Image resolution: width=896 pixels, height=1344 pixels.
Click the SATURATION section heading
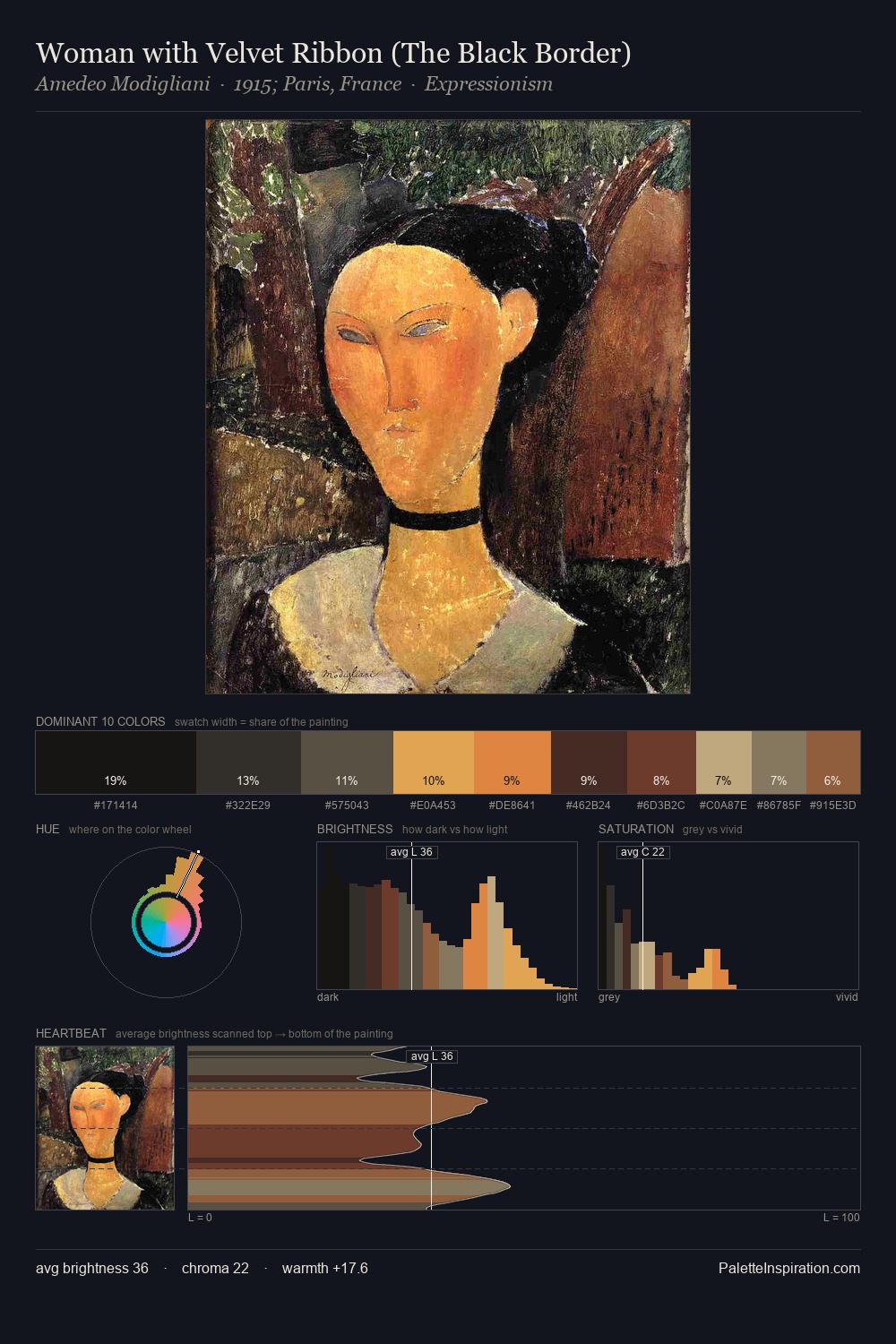coord(636,829)
